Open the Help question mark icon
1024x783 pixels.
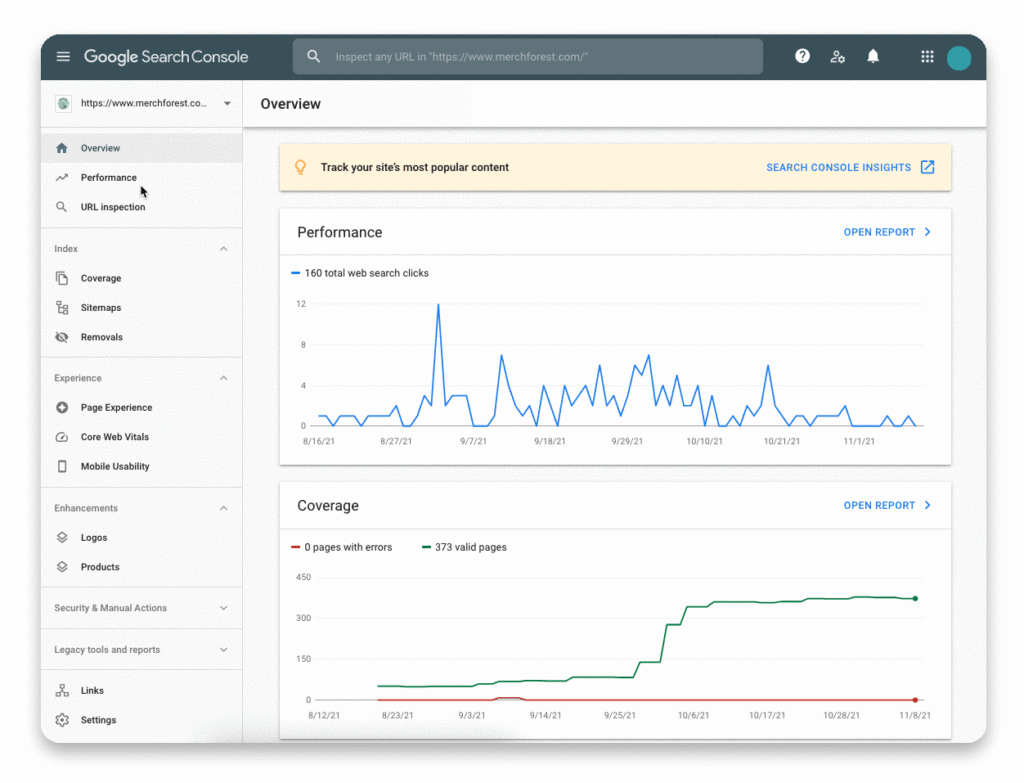point(803,57)
